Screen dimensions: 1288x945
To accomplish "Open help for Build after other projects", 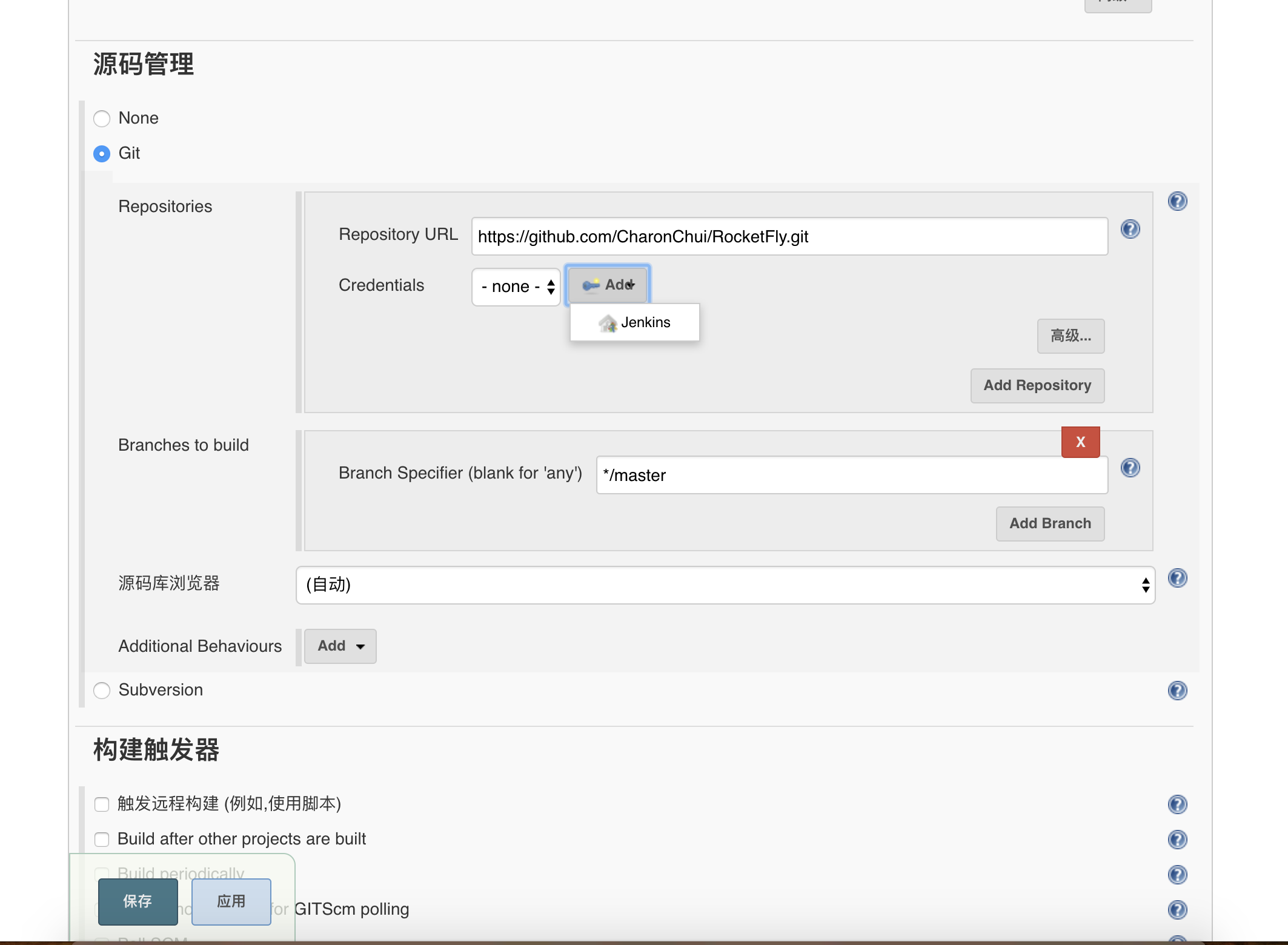I will (1177, 840).
